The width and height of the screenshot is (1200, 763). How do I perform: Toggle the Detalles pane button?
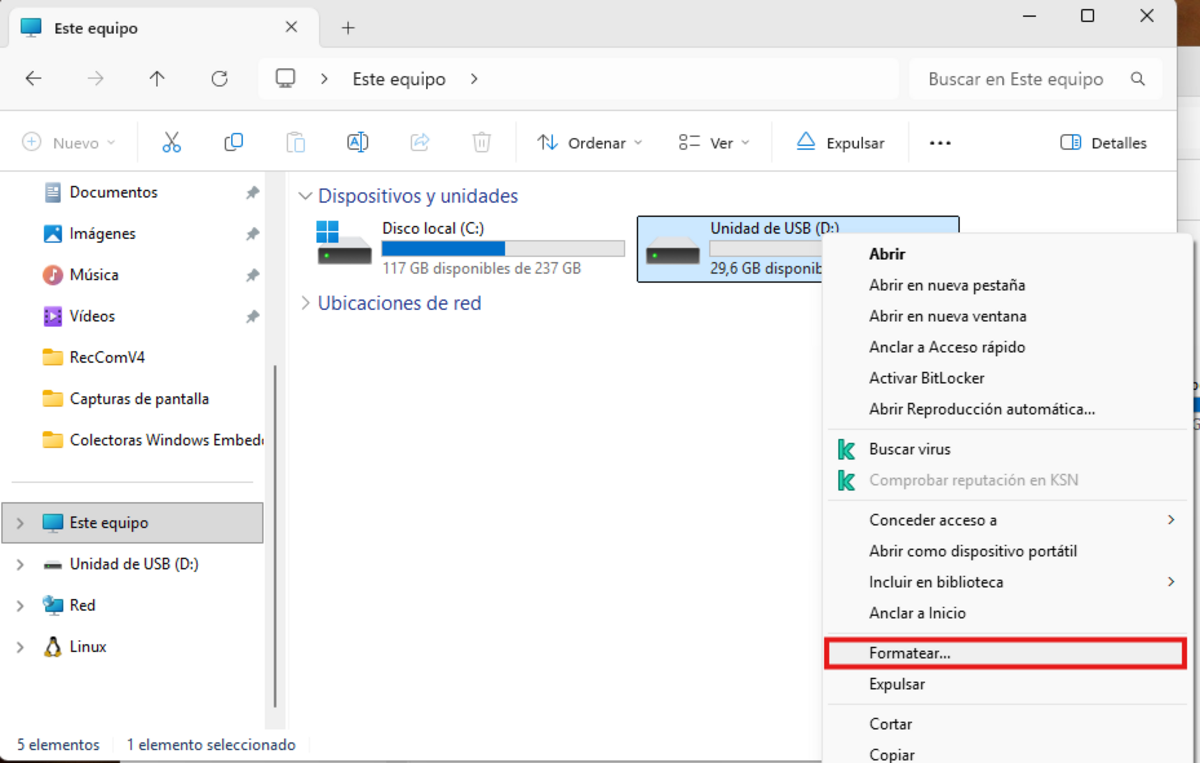(x=1104, y=143)
